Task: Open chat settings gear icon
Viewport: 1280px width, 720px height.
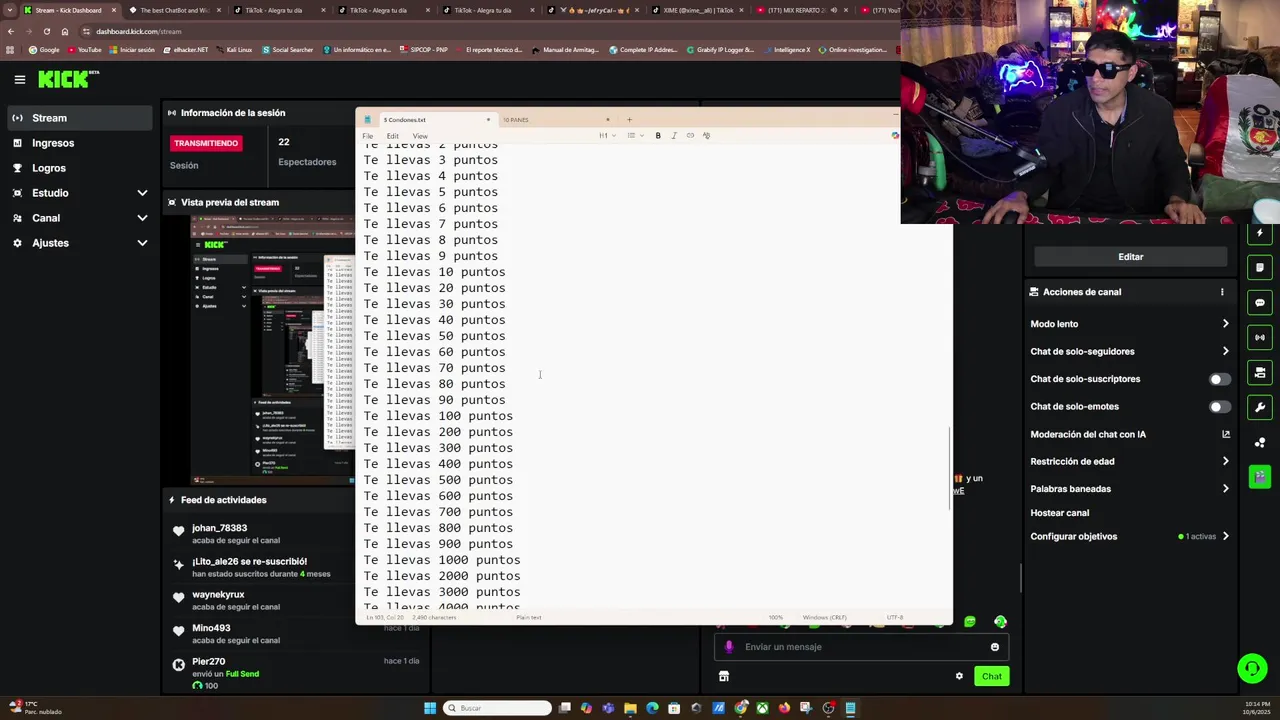Action: [x=959, y=676]
